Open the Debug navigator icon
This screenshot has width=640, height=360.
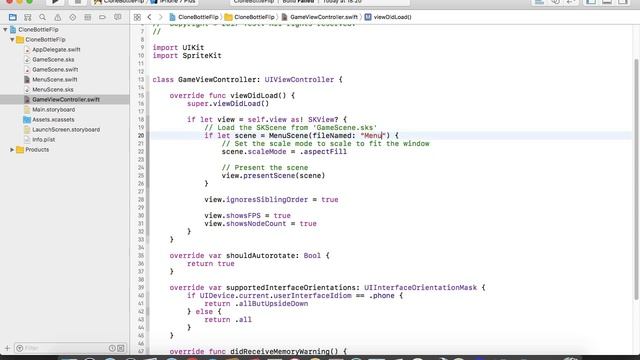pyautogui.click(x=87, y=17)
